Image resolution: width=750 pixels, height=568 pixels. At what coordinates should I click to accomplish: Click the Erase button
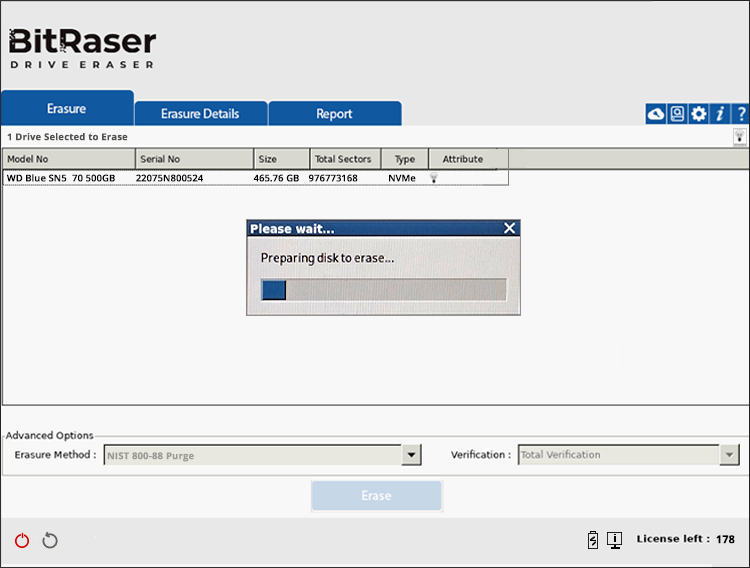point(376,496)
